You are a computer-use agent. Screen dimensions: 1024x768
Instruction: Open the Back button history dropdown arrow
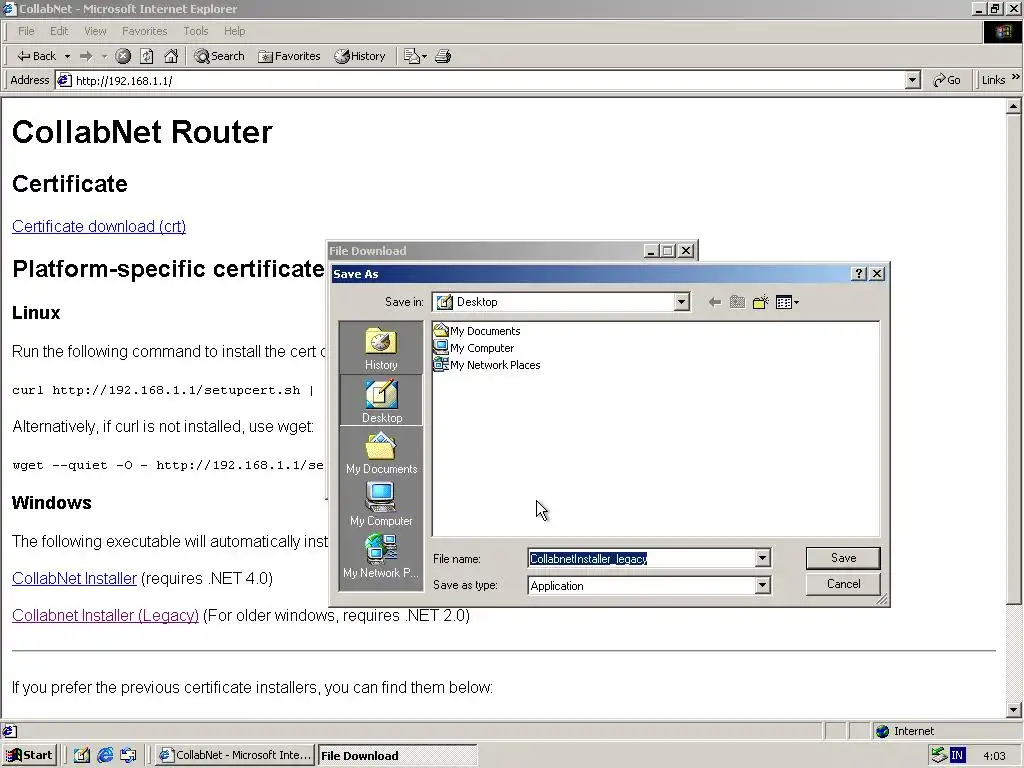point(67,57)
